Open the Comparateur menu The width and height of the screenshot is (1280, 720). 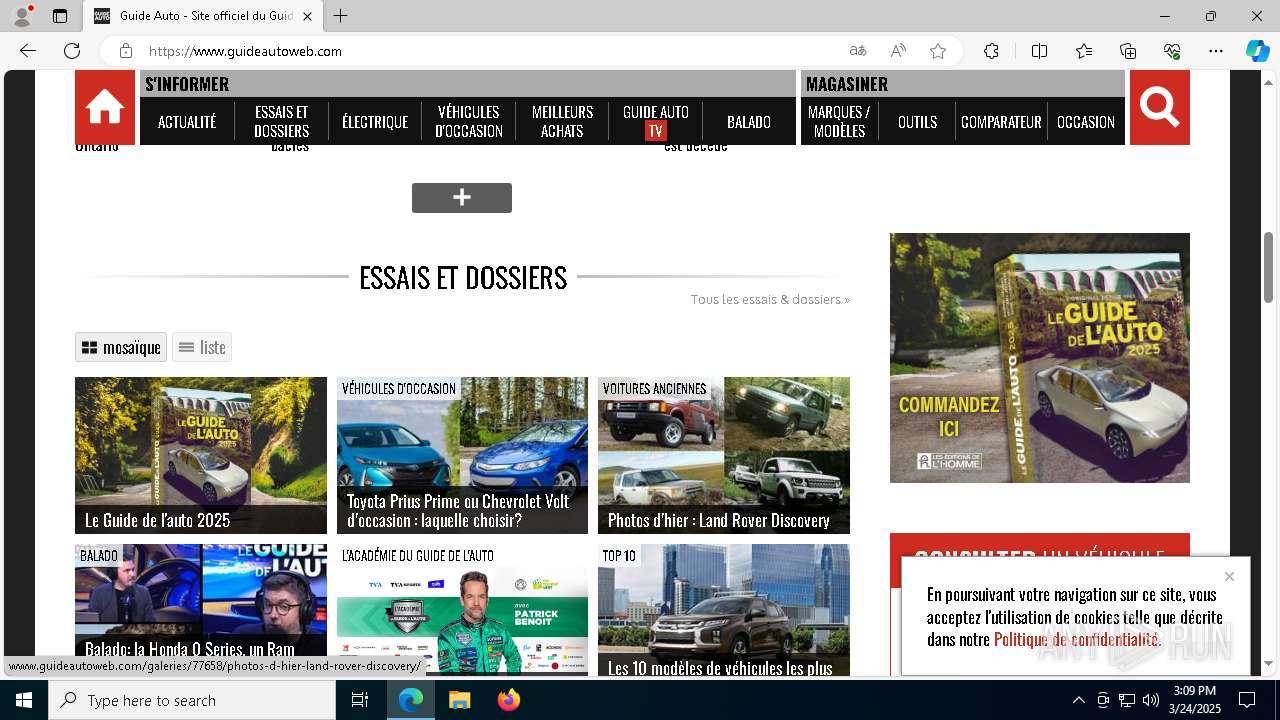1001,122
